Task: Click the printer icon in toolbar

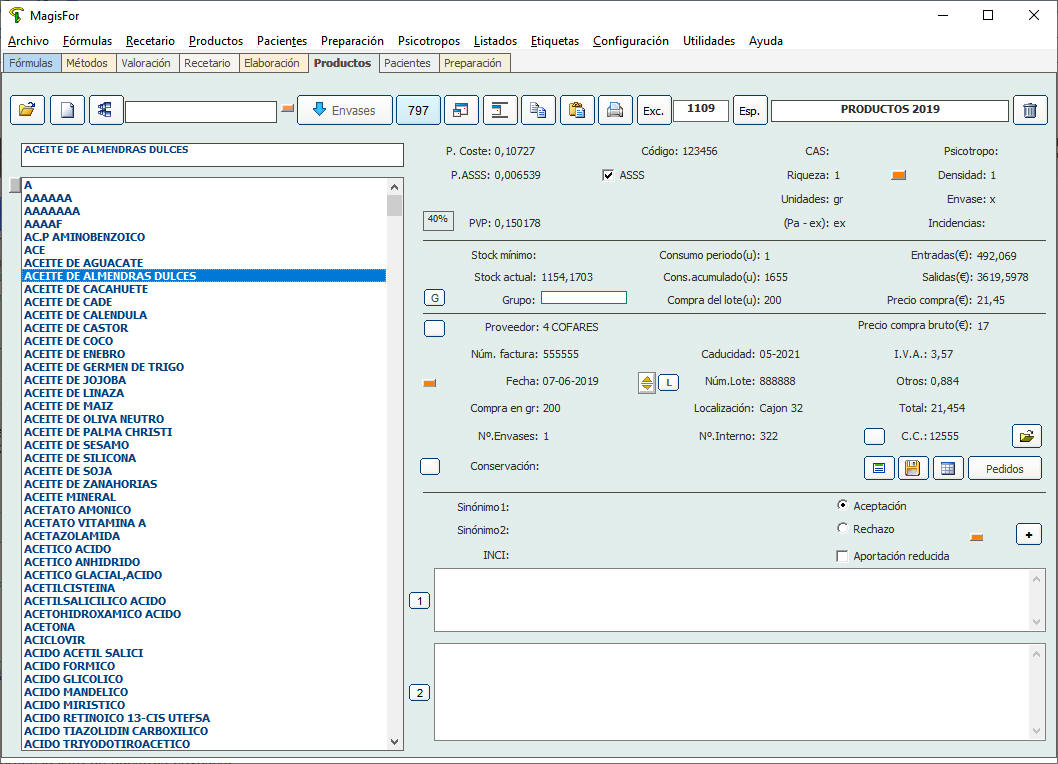Action: (x=615, y=110)
